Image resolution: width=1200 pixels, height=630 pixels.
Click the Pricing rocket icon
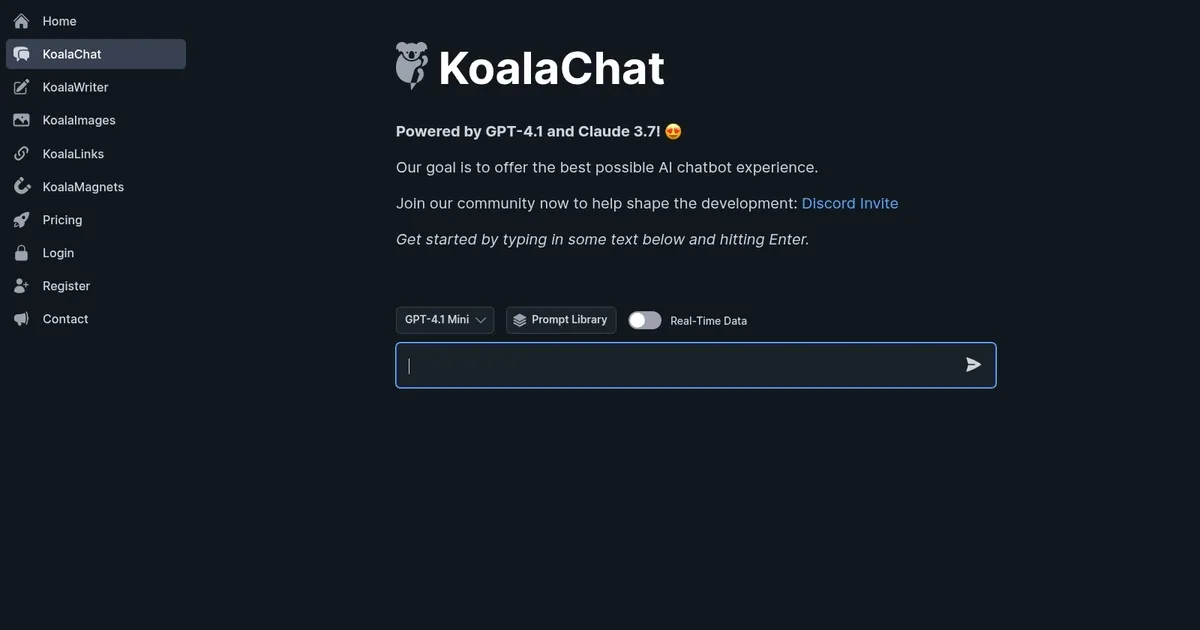coord(21,220)
